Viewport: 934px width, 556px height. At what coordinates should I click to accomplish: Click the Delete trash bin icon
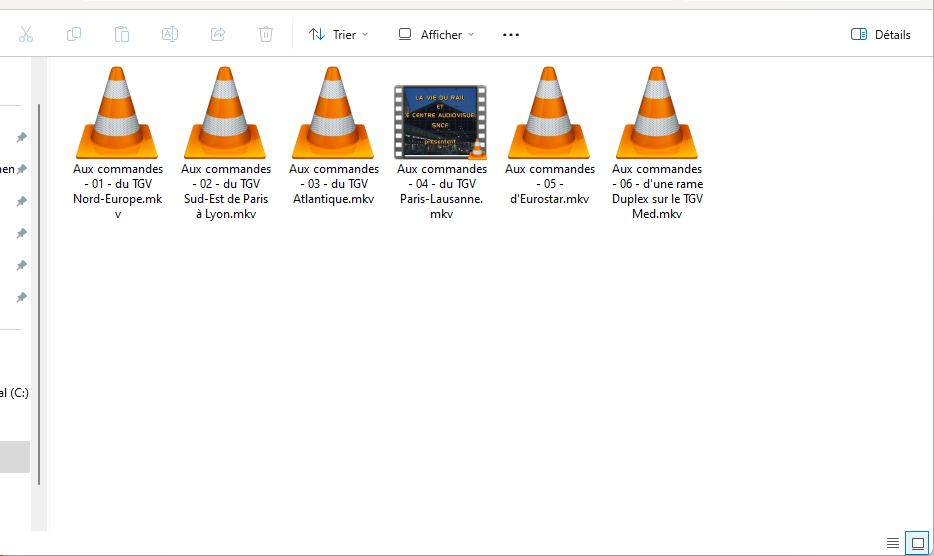pos(266,34)
